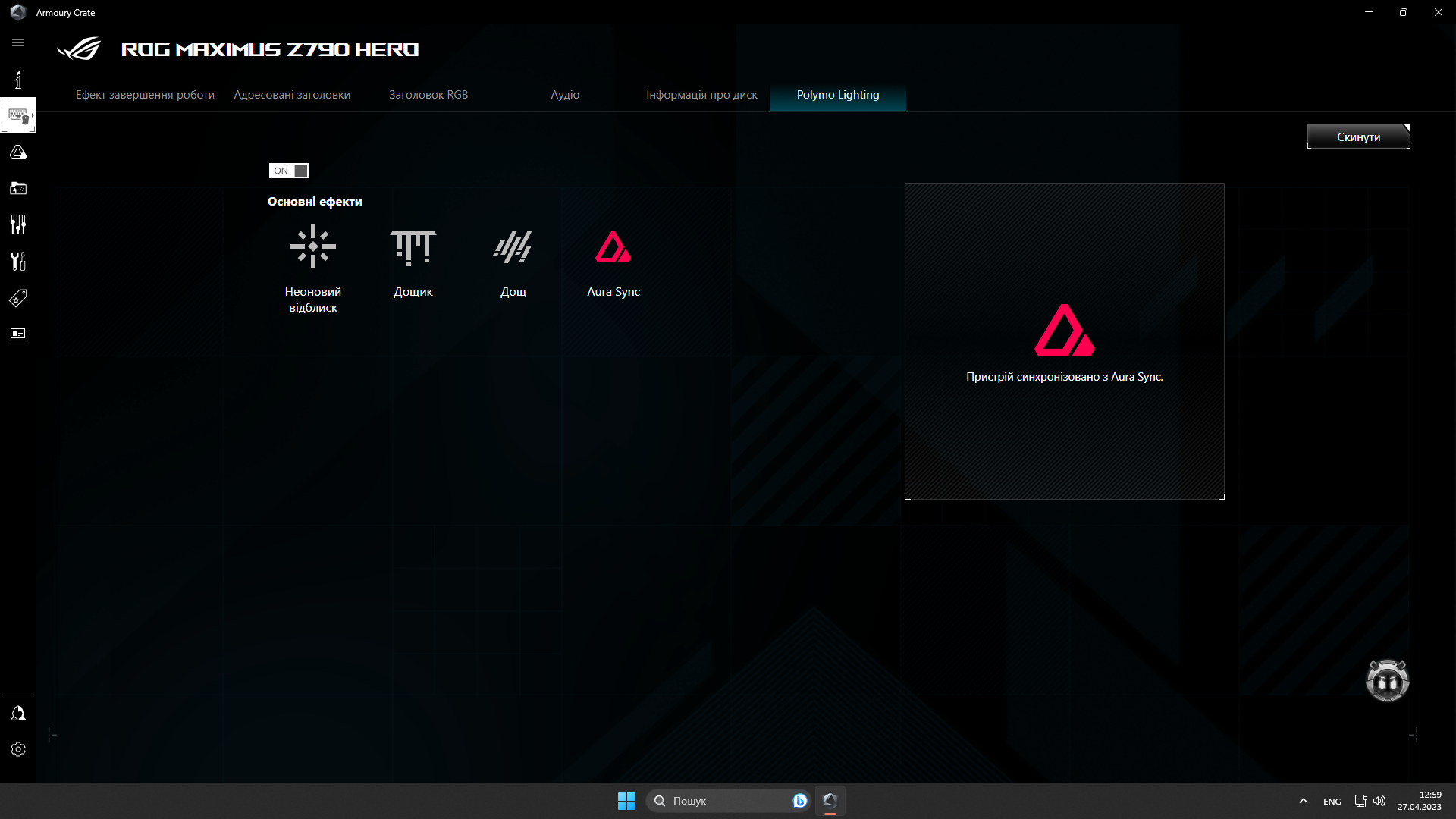The height and width of the screenshot is (819, 1456).
Task: Open the Ефект завершення роботи tab
Action: [x=145, y=94]
